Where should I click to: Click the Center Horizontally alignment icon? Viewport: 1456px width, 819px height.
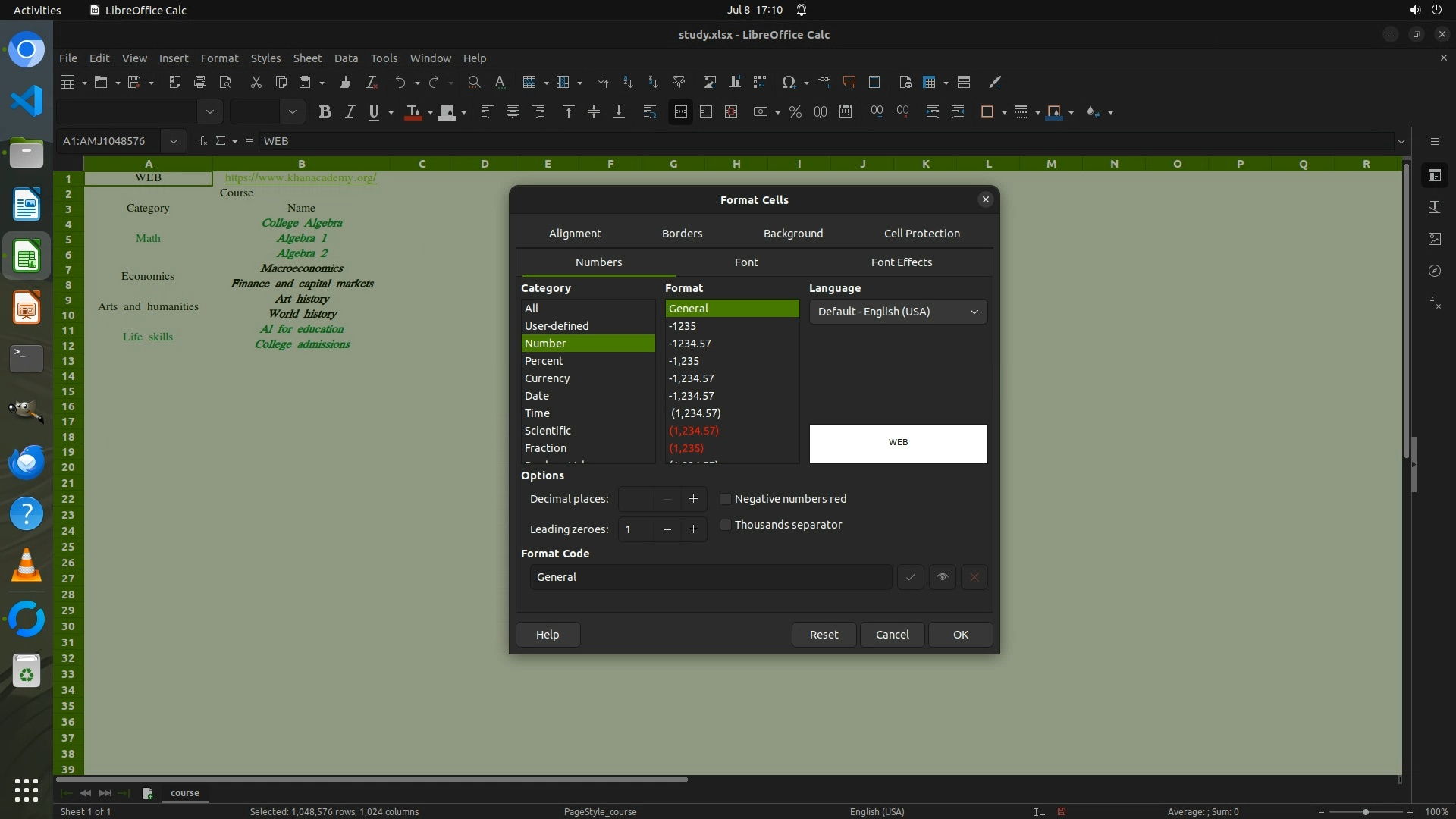[x=513, y=112]
